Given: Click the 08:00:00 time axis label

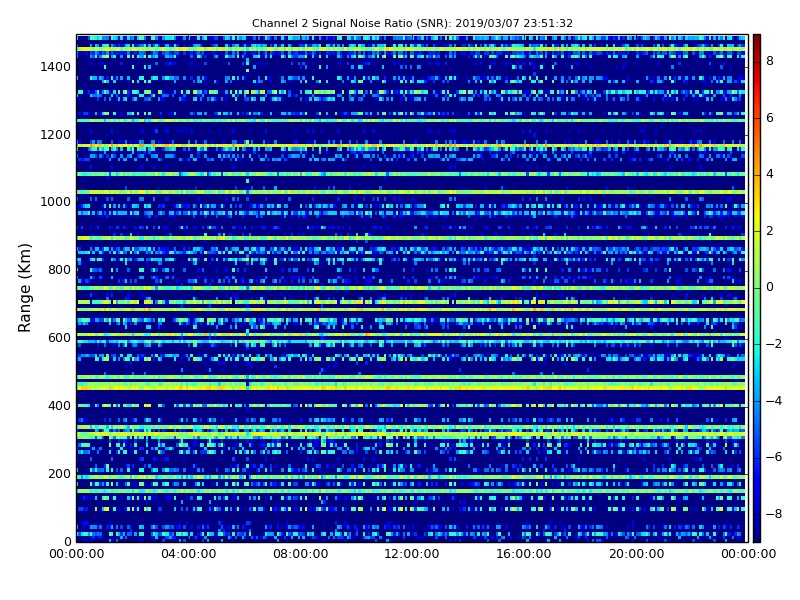Looking at the screenshot, I should 301,554.
